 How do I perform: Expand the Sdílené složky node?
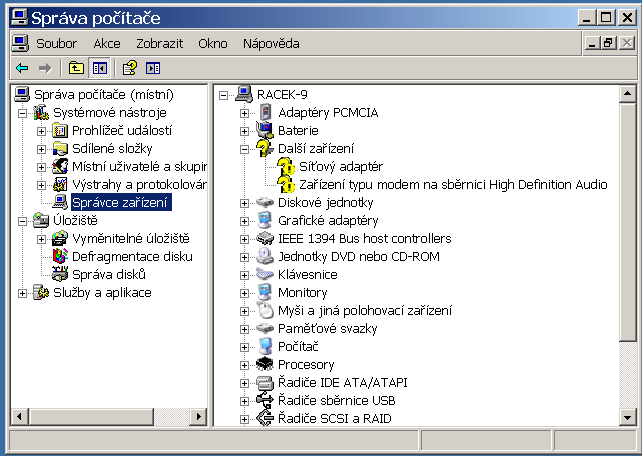[x=41, y=149]
